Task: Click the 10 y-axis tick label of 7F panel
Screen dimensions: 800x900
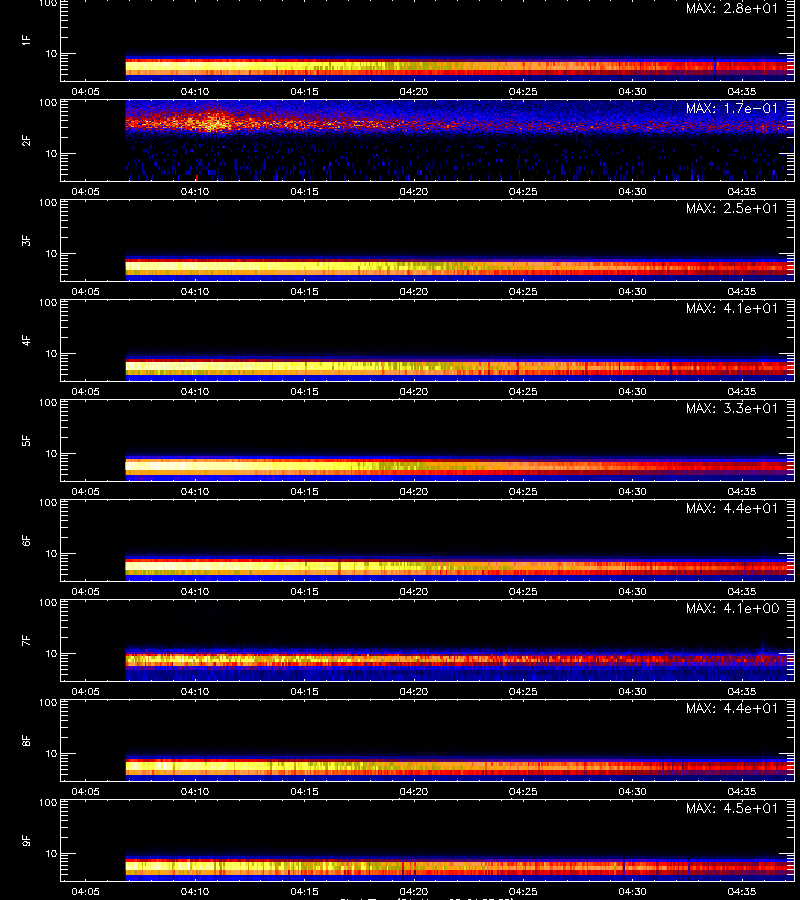Action: point(52,653)
